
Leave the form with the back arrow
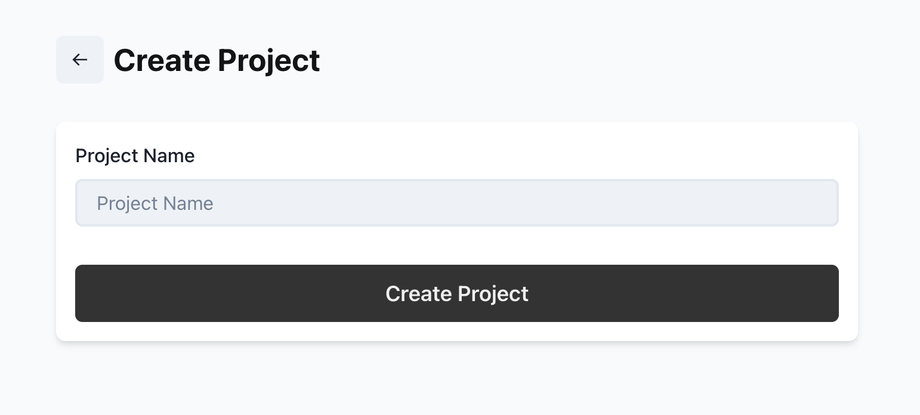point(80,60)
